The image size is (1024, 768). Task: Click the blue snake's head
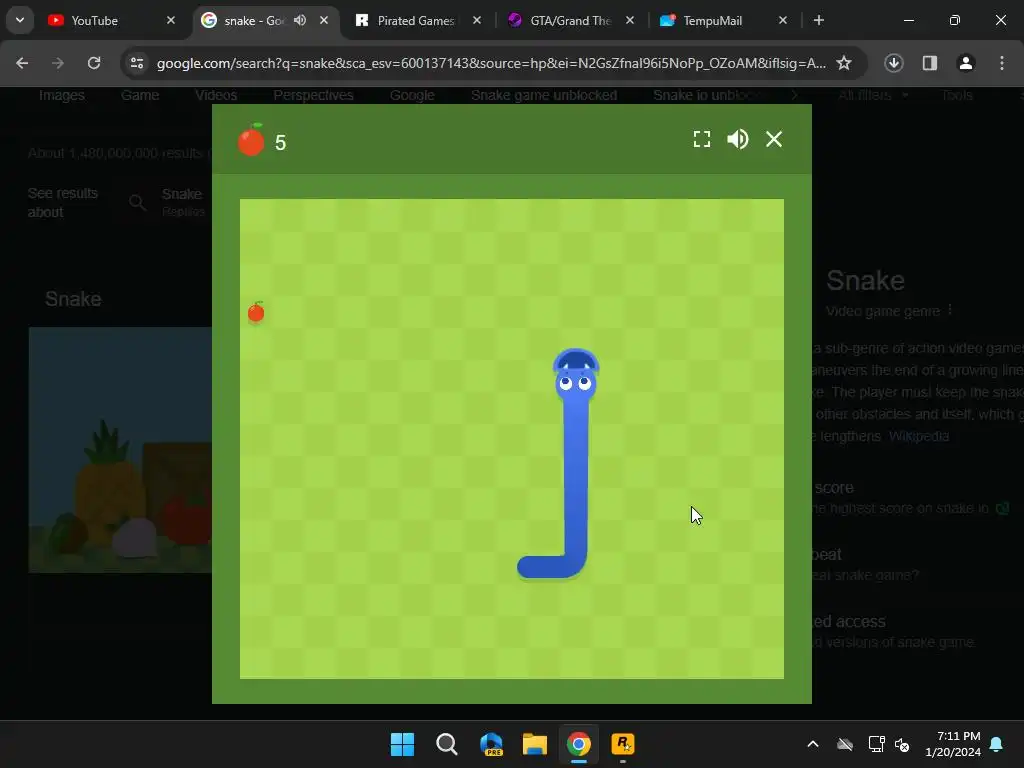tap(576, 374)
